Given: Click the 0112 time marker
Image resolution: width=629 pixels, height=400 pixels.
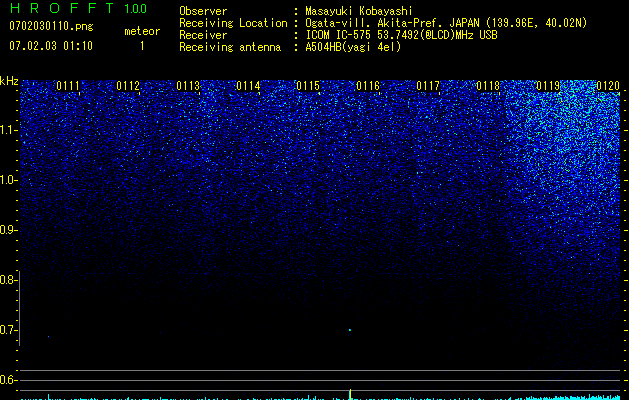Looking at the screenshot, I should pos(128,86).
